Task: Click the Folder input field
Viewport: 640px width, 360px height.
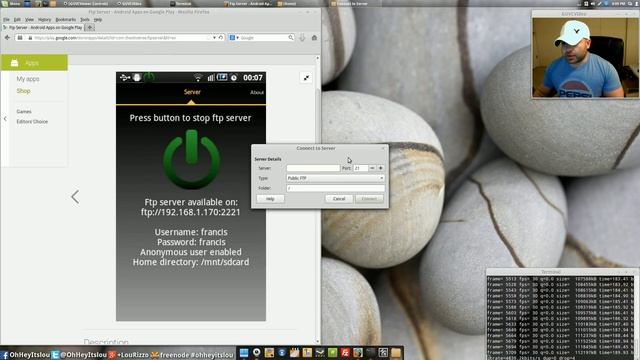Action: pyautogui.click(x=335, y=188)
